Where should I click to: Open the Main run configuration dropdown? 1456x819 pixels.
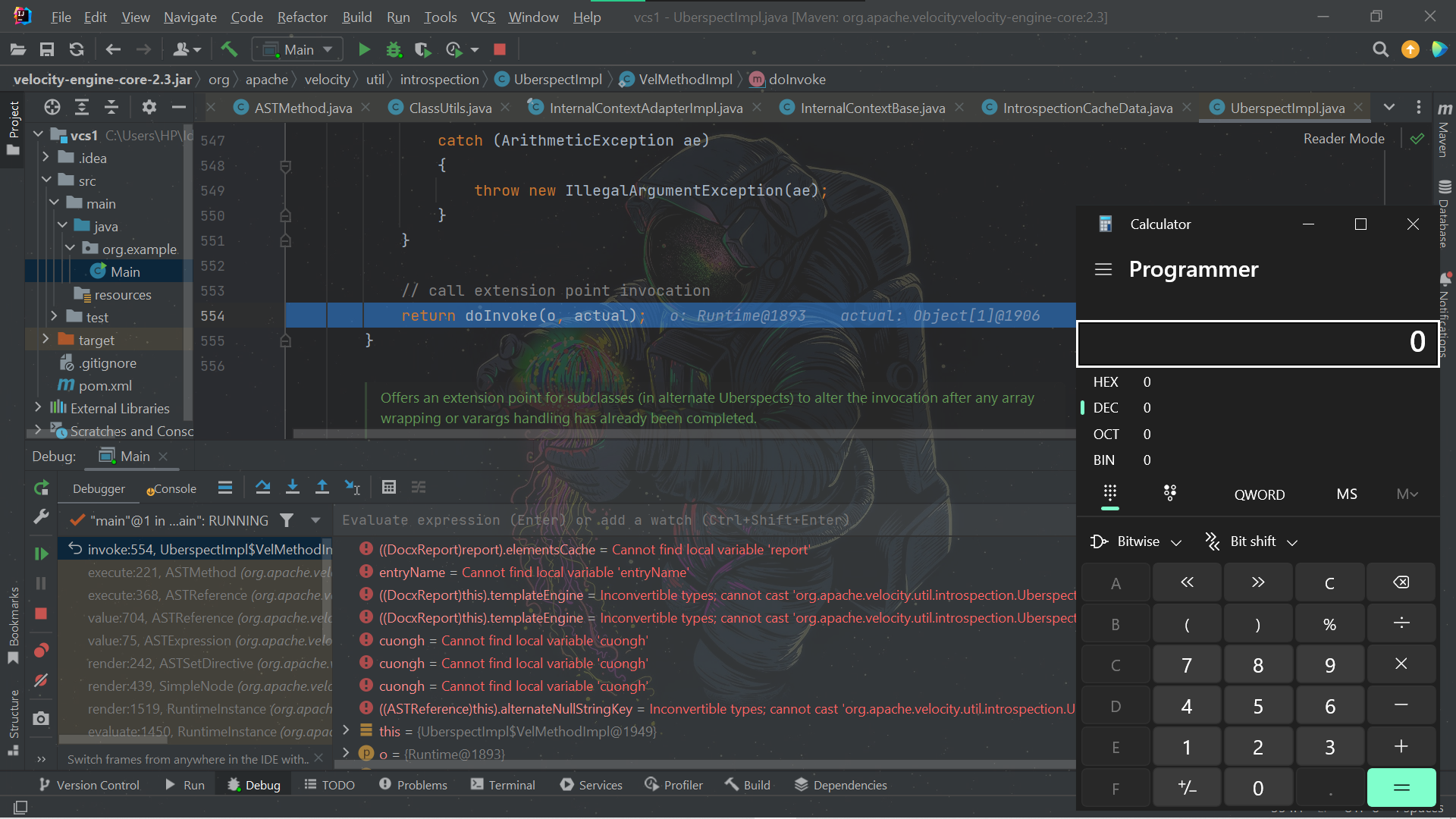pos(298,50)
